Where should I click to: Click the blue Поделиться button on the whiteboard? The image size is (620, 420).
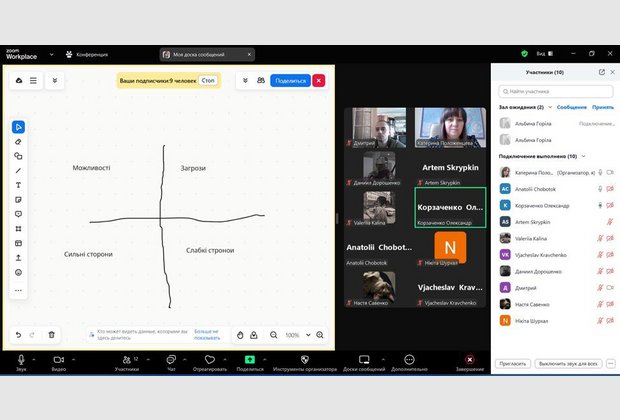coord(291,81)
